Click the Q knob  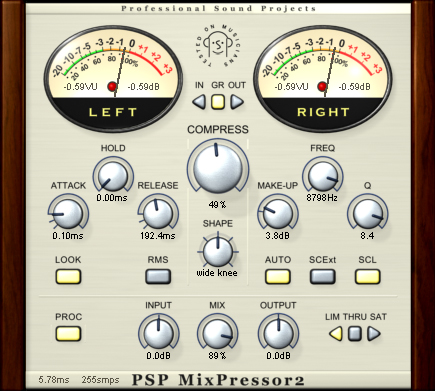click(x=367, y=214)
